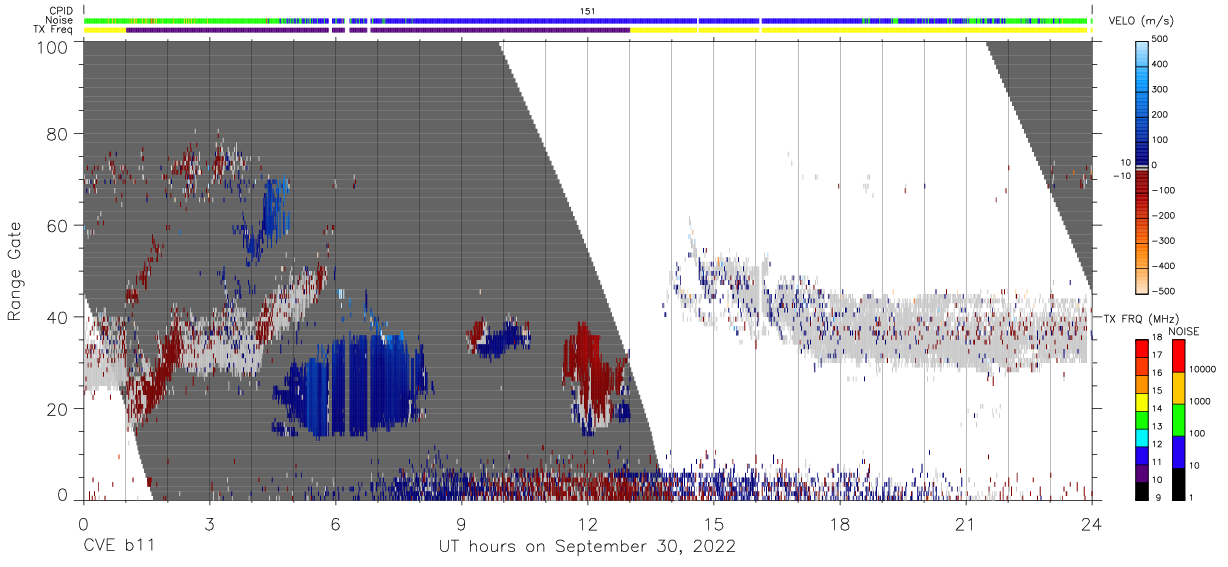Click the 400 tick on velocity colorbar
The height and width of the screenshot is (567, 1228).
pyautogui.click(x=1161, y=65)
